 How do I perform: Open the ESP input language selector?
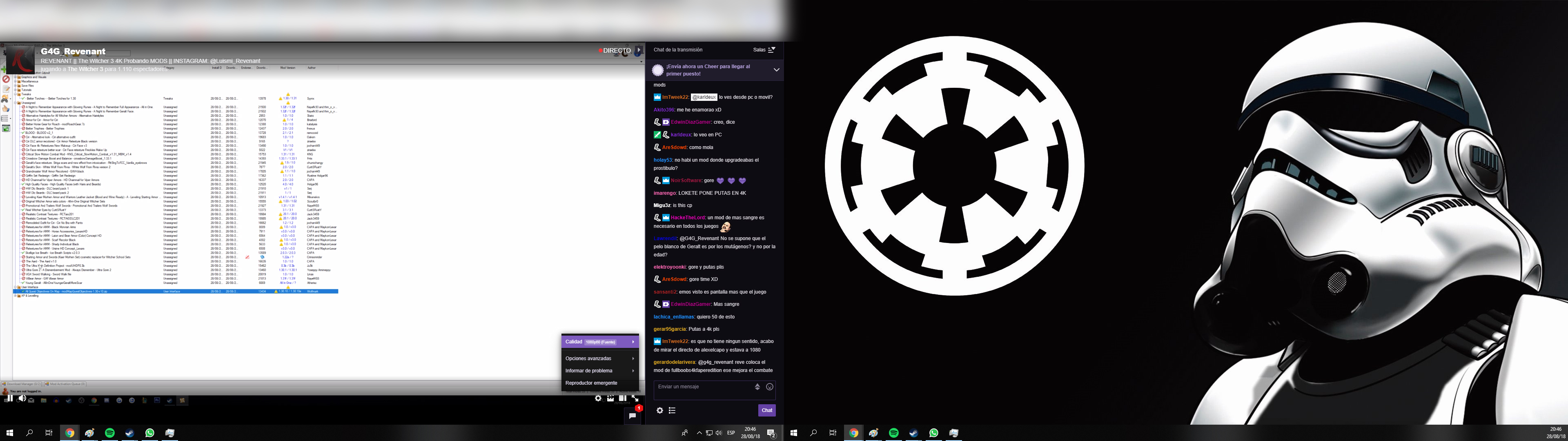pyautogui.click(x=731, y=433)
